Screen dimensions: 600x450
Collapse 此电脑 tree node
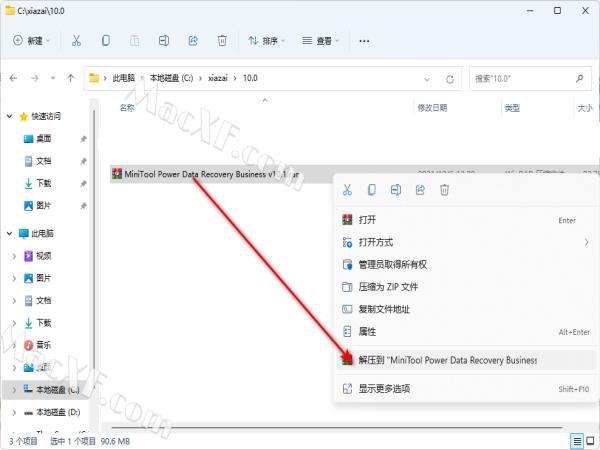tap(10, 233)
